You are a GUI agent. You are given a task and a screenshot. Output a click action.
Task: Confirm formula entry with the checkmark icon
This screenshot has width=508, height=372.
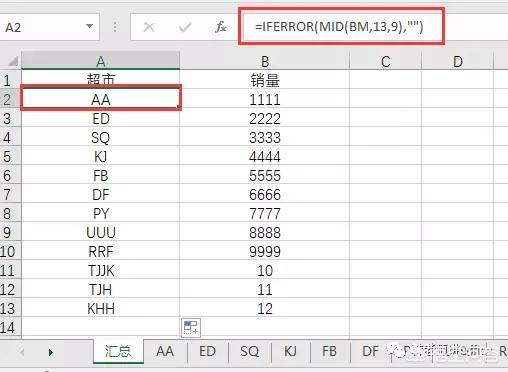[x=185, y=27]
